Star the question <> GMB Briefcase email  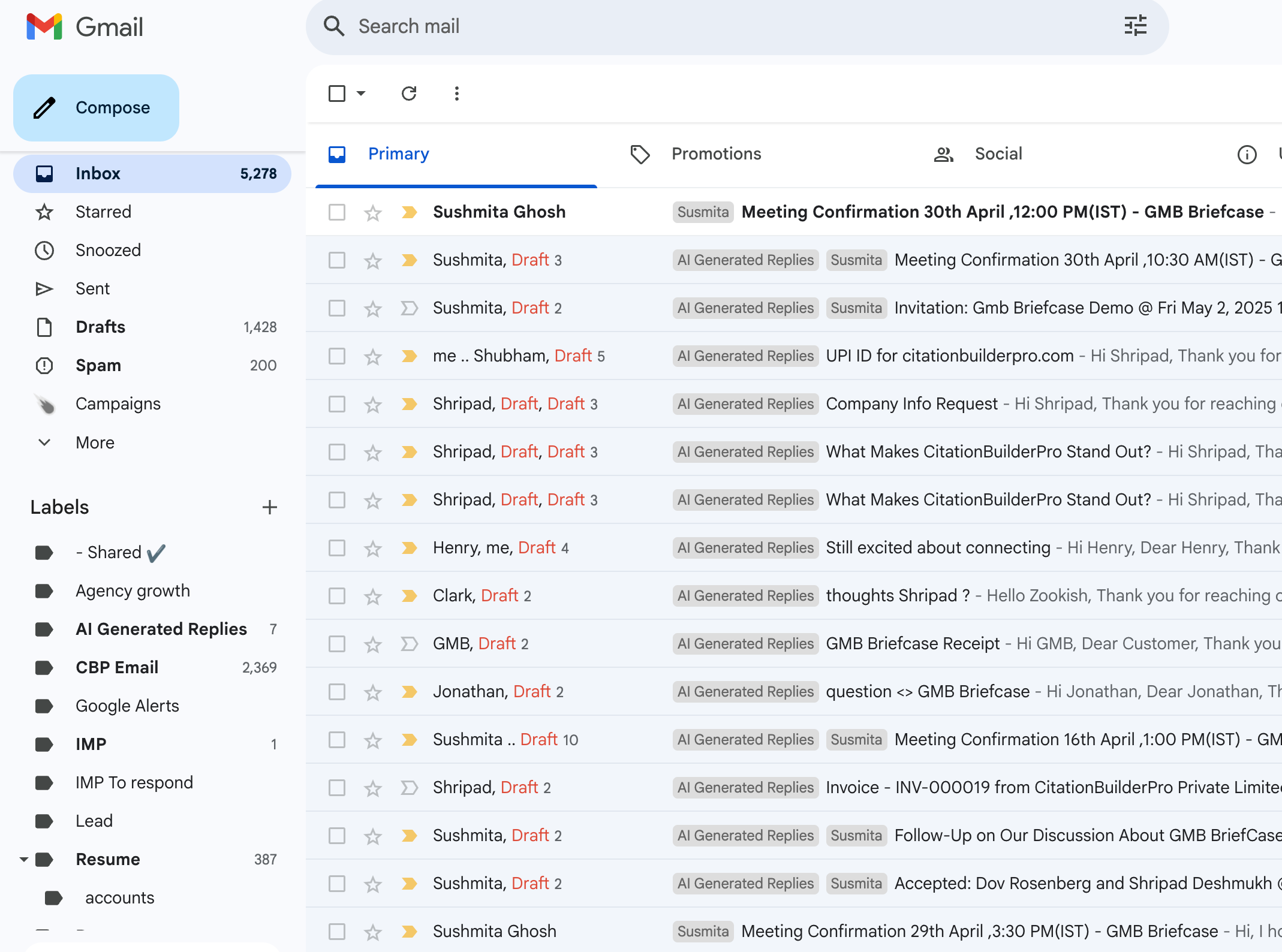pyautogui.click(x=373, y=692)
